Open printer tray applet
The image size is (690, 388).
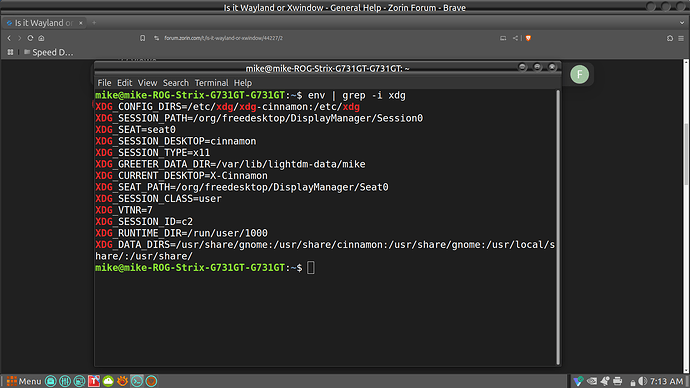coord(617,381)
